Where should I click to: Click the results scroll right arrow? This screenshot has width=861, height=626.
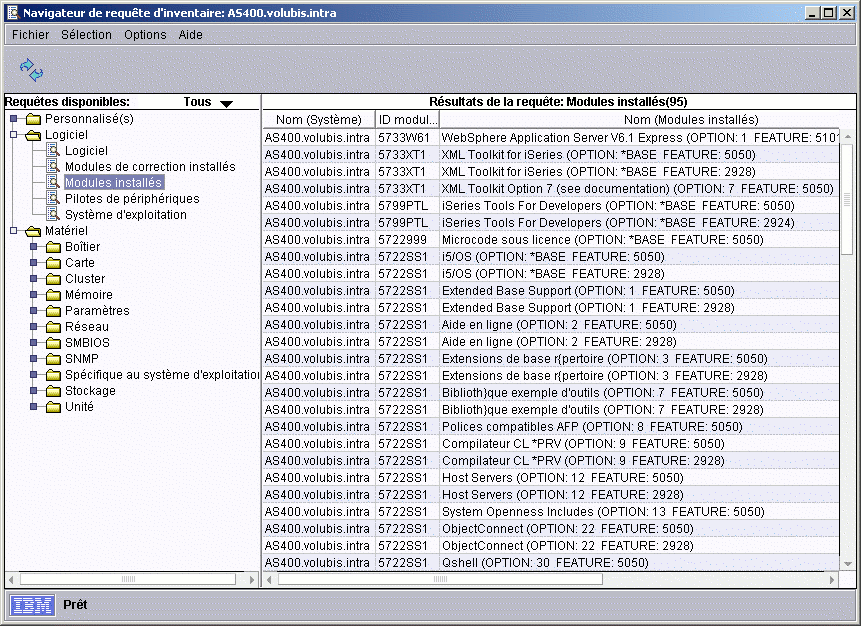[832, 579]
